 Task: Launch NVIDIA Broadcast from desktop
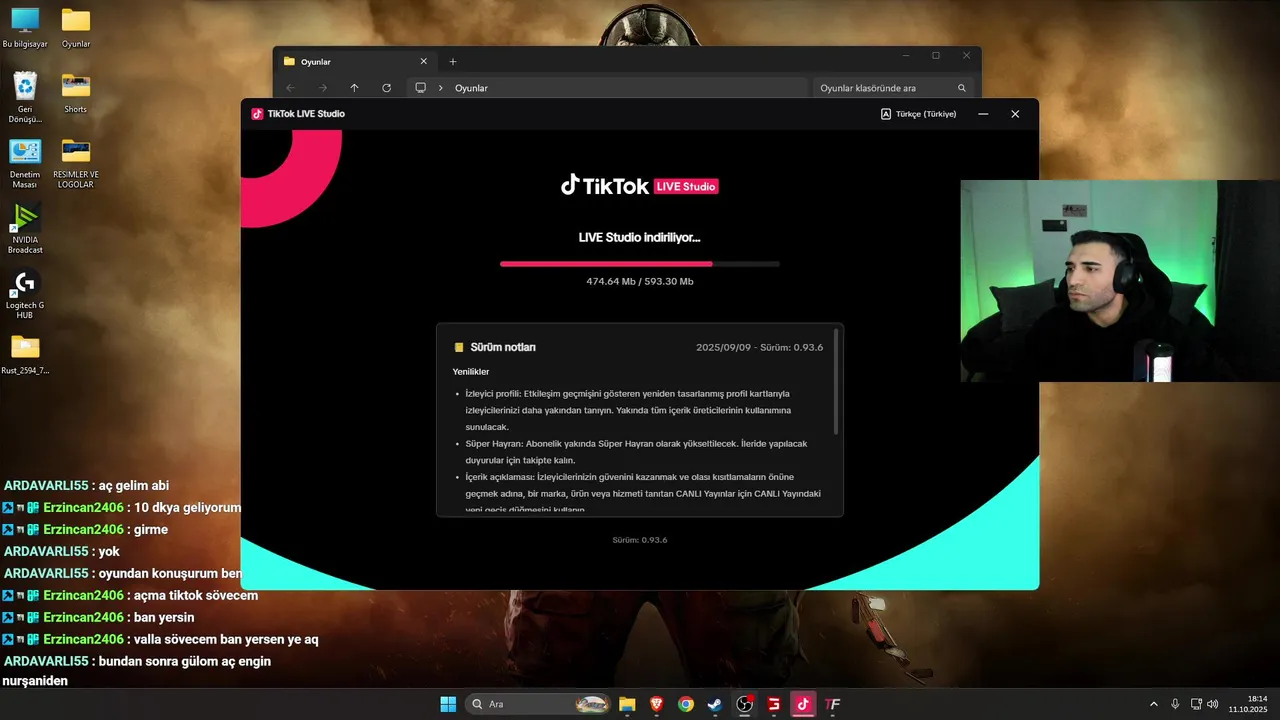(x=25, y=229)
